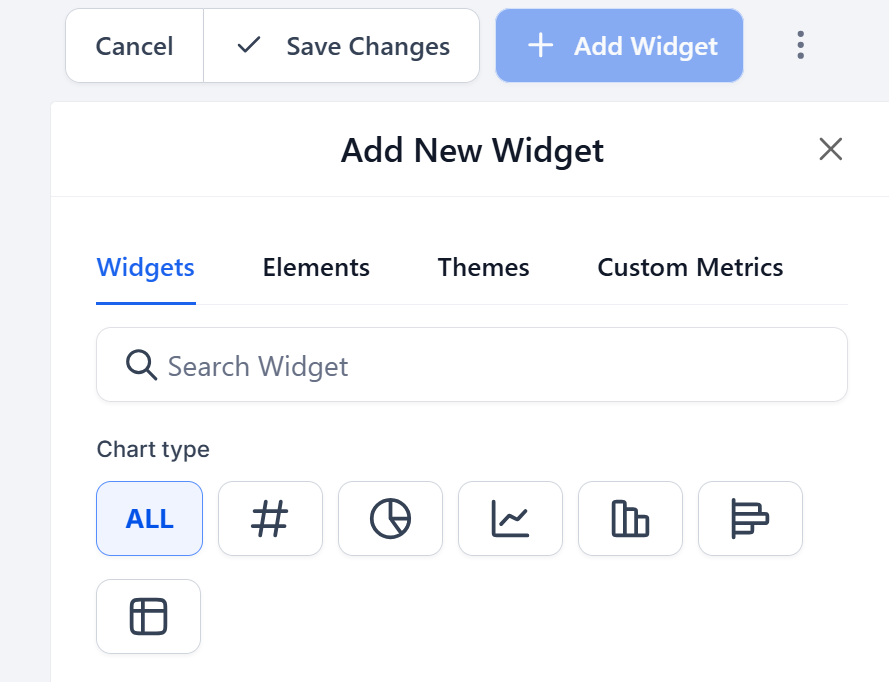
Task: Pick the horizontal bar chart filter
Action: click(x=750, y=518)
